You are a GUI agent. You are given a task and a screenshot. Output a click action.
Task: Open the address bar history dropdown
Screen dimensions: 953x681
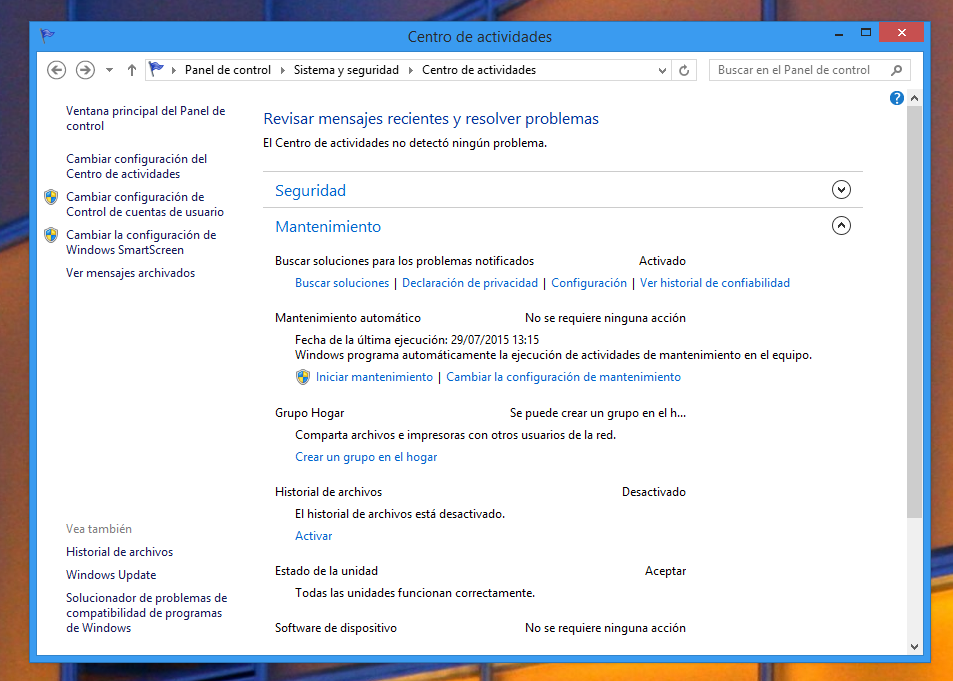(662, 70)
